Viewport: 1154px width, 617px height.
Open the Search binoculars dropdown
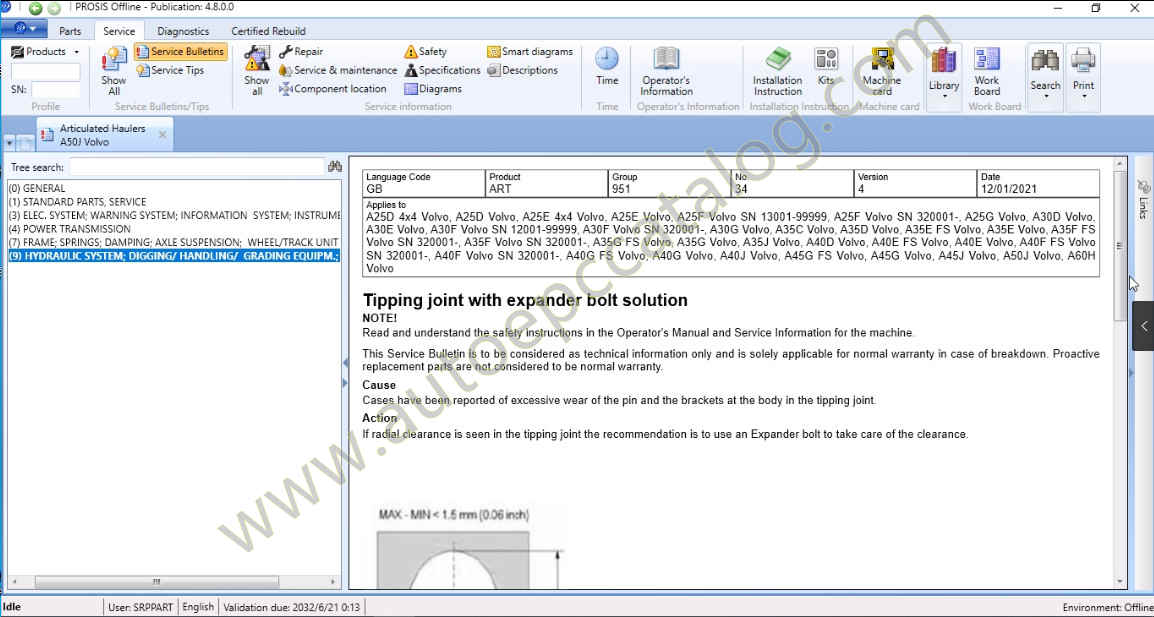click(1045, 77)
